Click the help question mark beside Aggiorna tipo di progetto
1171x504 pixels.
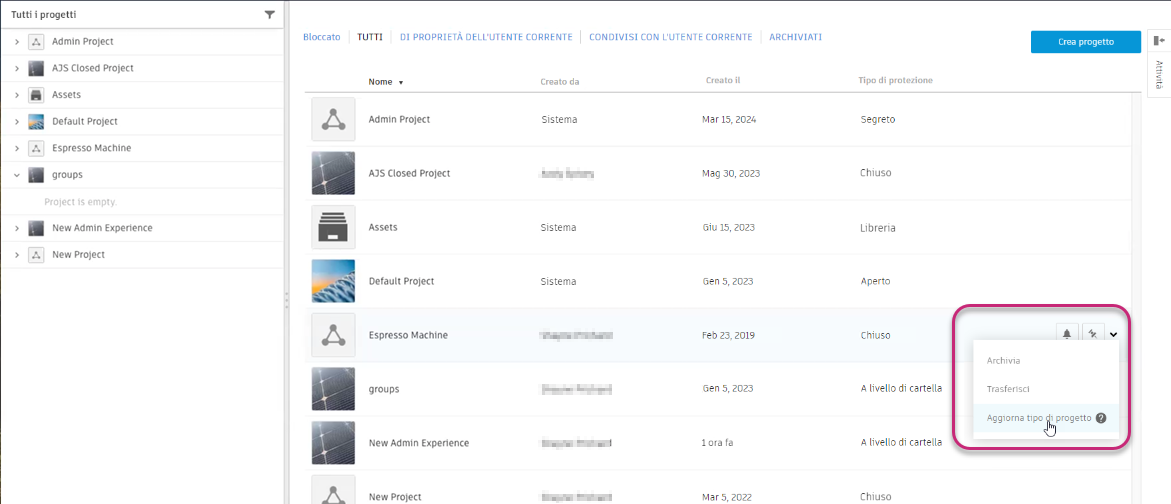(1100, 418)
